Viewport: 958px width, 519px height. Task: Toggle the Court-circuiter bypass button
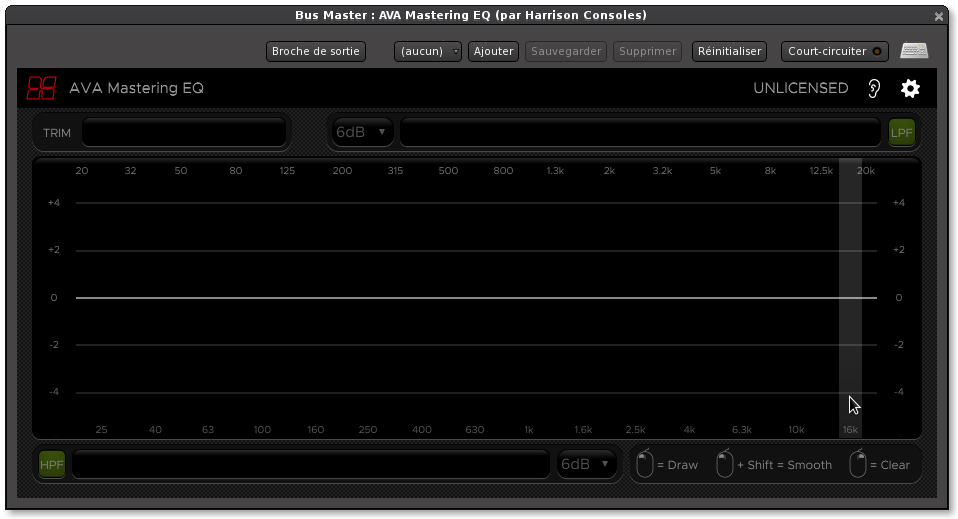coord(835,51)
